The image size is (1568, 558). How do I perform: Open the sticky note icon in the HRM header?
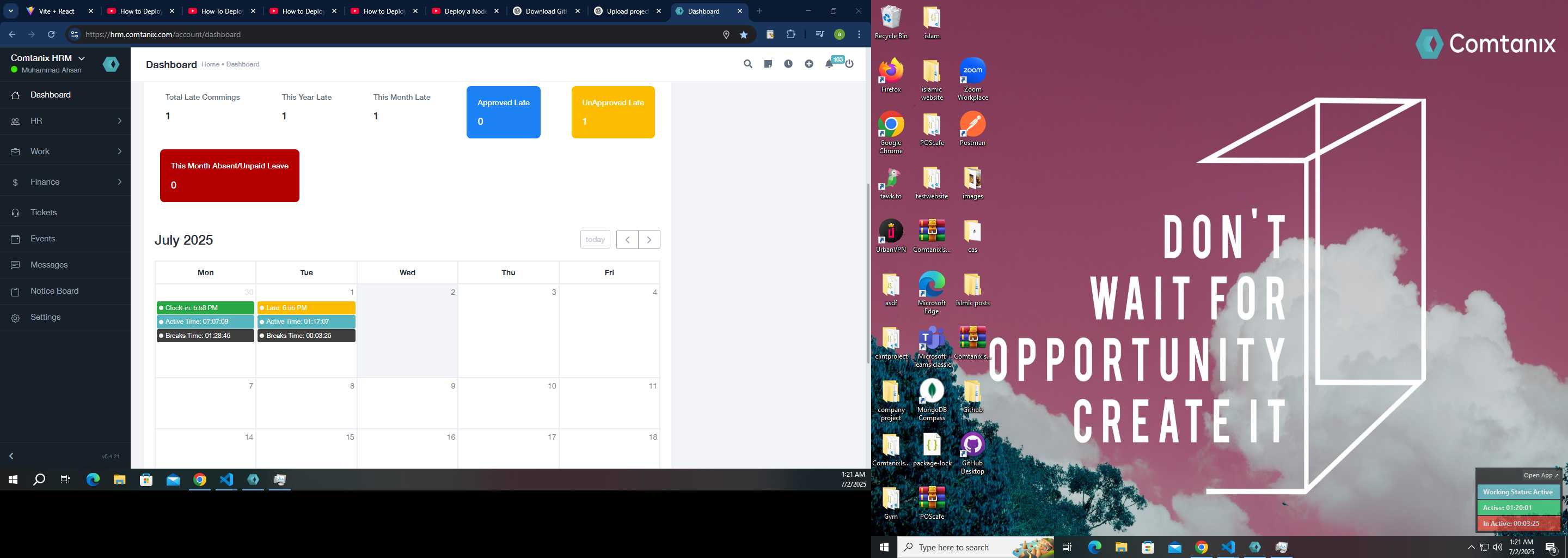click(x=768, y=64)
